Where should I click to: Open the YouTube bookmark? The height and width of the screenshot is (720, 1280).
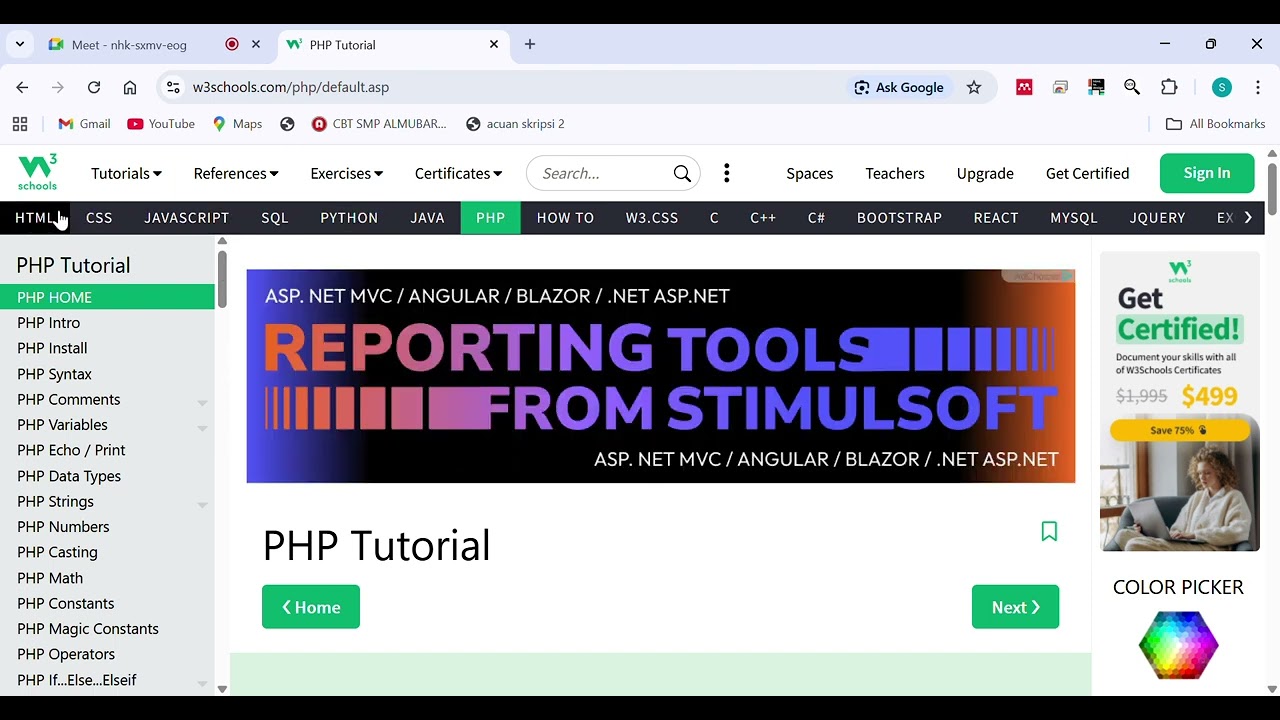coord(161,124)
